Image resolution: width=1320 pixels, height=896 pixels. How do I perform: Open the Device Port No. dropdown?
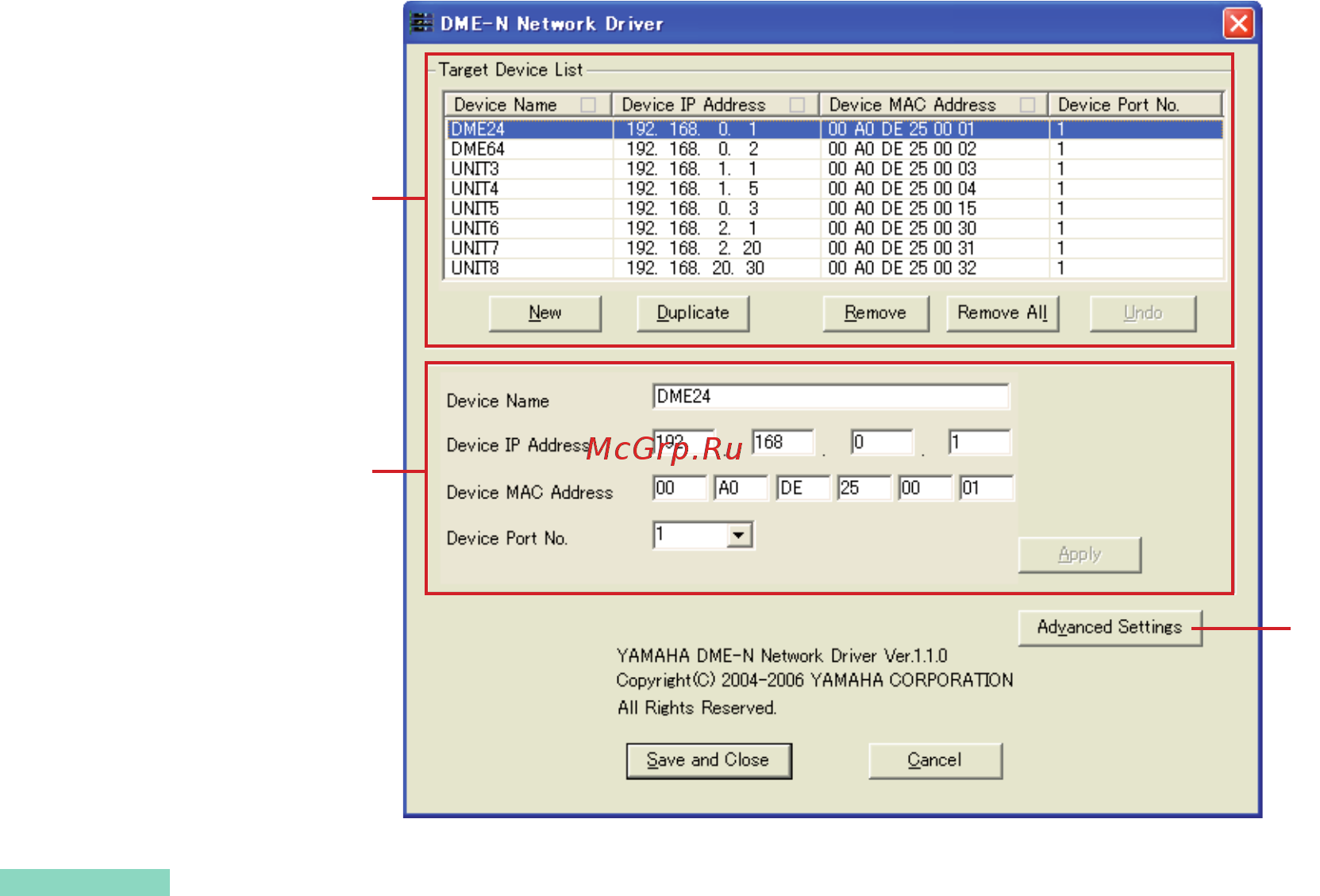pyautogui.click(x=739, y=536)
